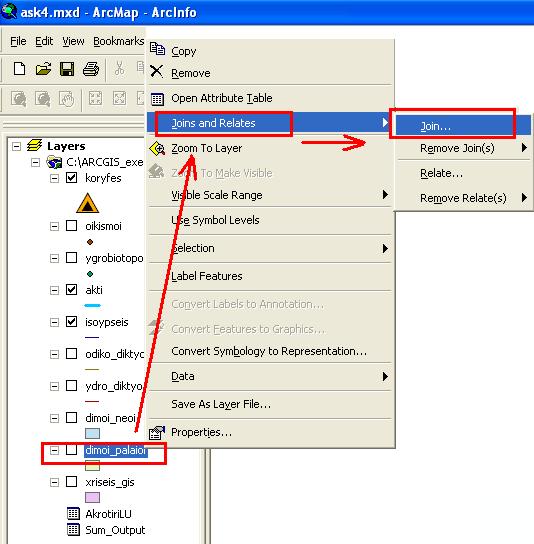Choose Join... from the submenu
Screen dimensions: 534x544
click(463, 126)
